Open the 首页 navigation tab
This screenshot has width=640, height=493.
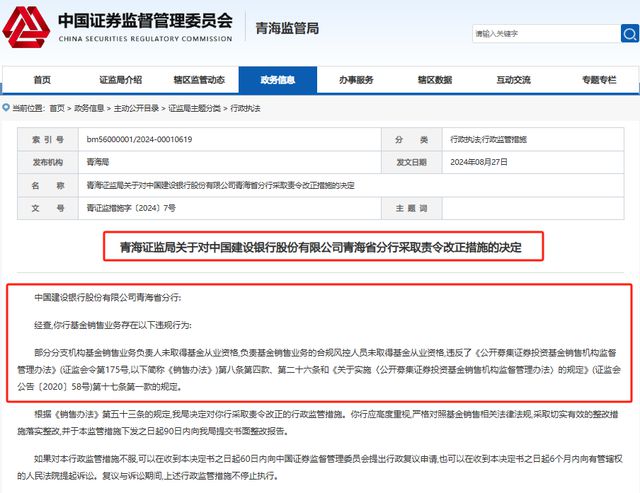tap(42, 80)
